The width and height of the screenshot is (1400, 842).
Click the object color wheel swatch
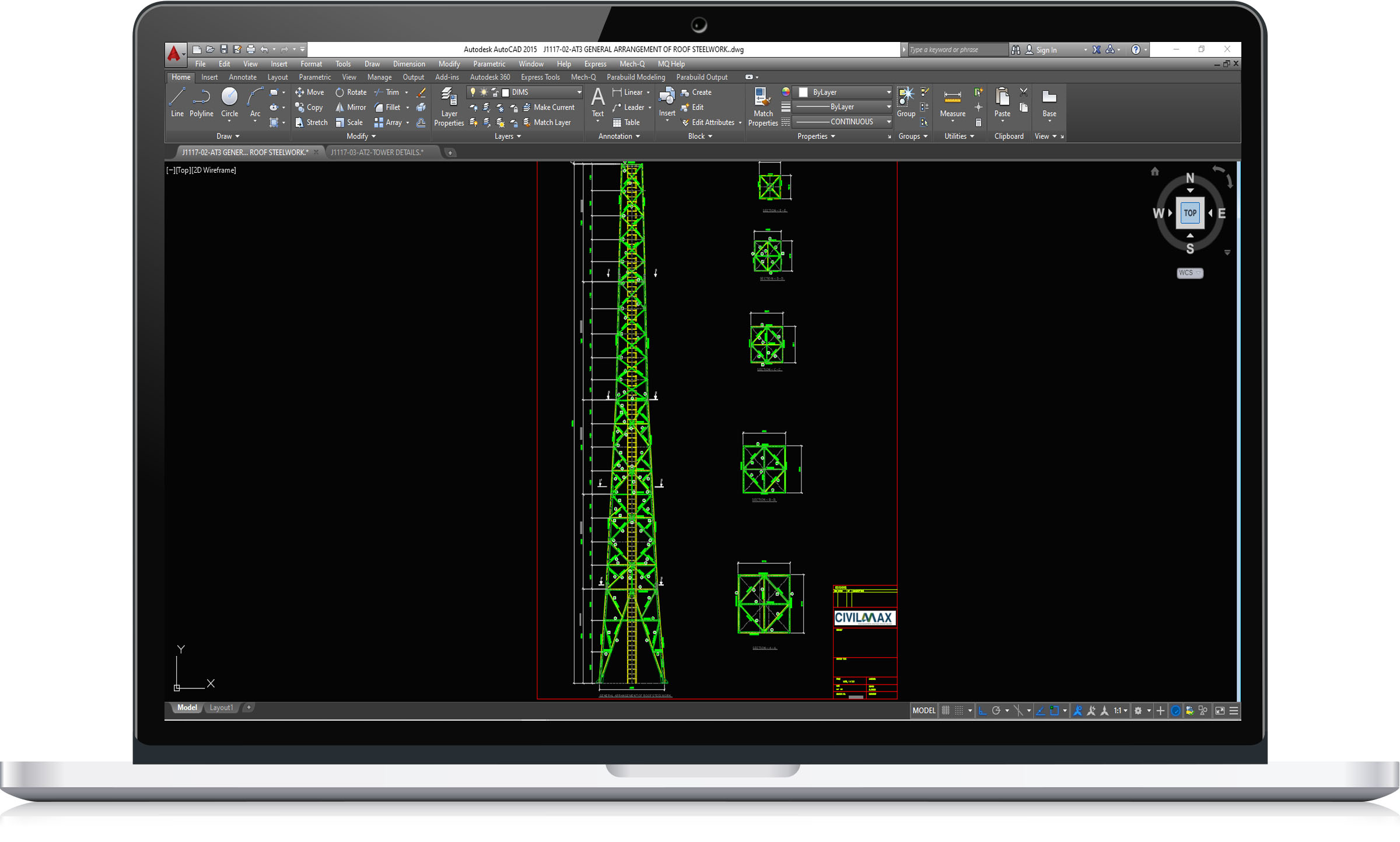786,92
